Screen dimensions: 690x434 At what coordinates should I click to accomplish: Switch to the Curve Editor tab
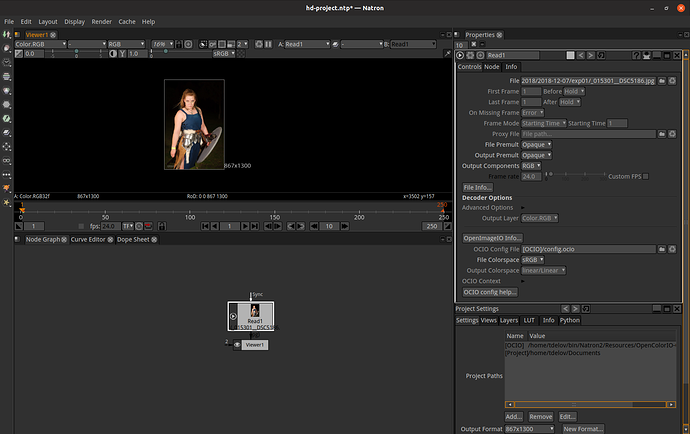coord(88,239)
